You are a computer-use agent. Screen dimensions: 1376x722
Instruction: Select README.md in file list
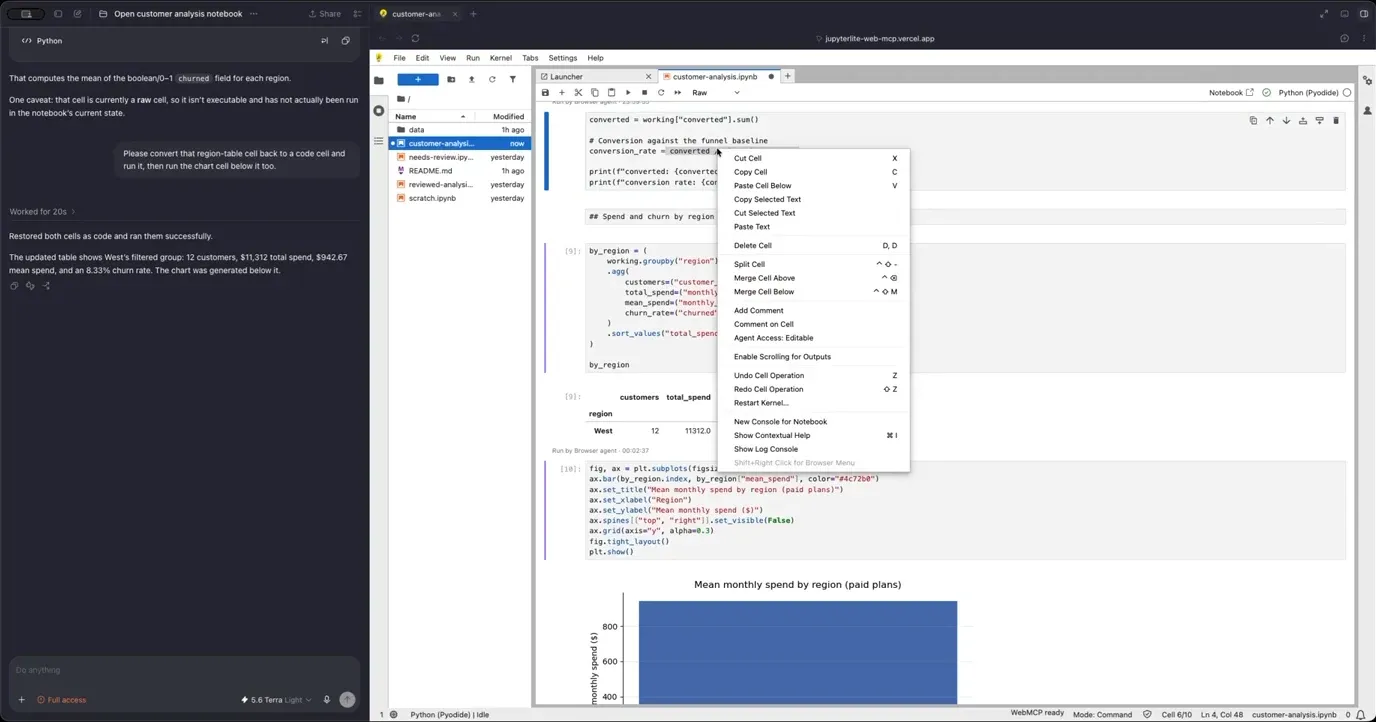pyautogui.click(x=460, y=171)
